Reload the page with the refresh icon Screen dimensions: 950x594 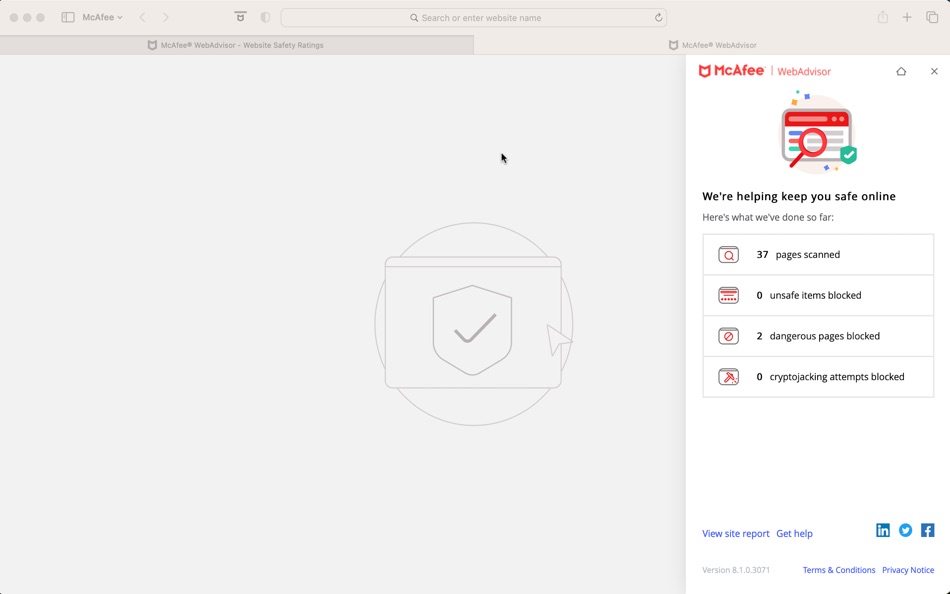click(x=658, y=18)
